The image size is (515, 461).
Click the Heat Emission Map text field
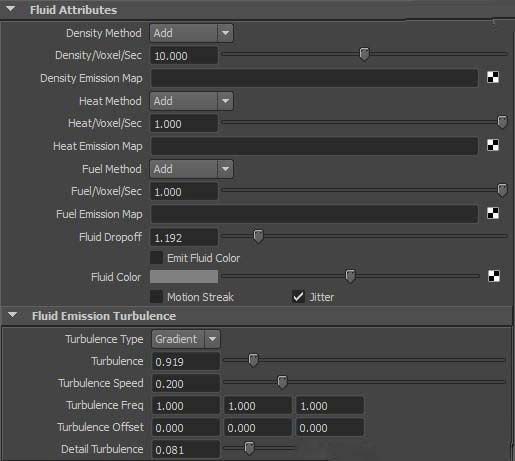(314, 146)
